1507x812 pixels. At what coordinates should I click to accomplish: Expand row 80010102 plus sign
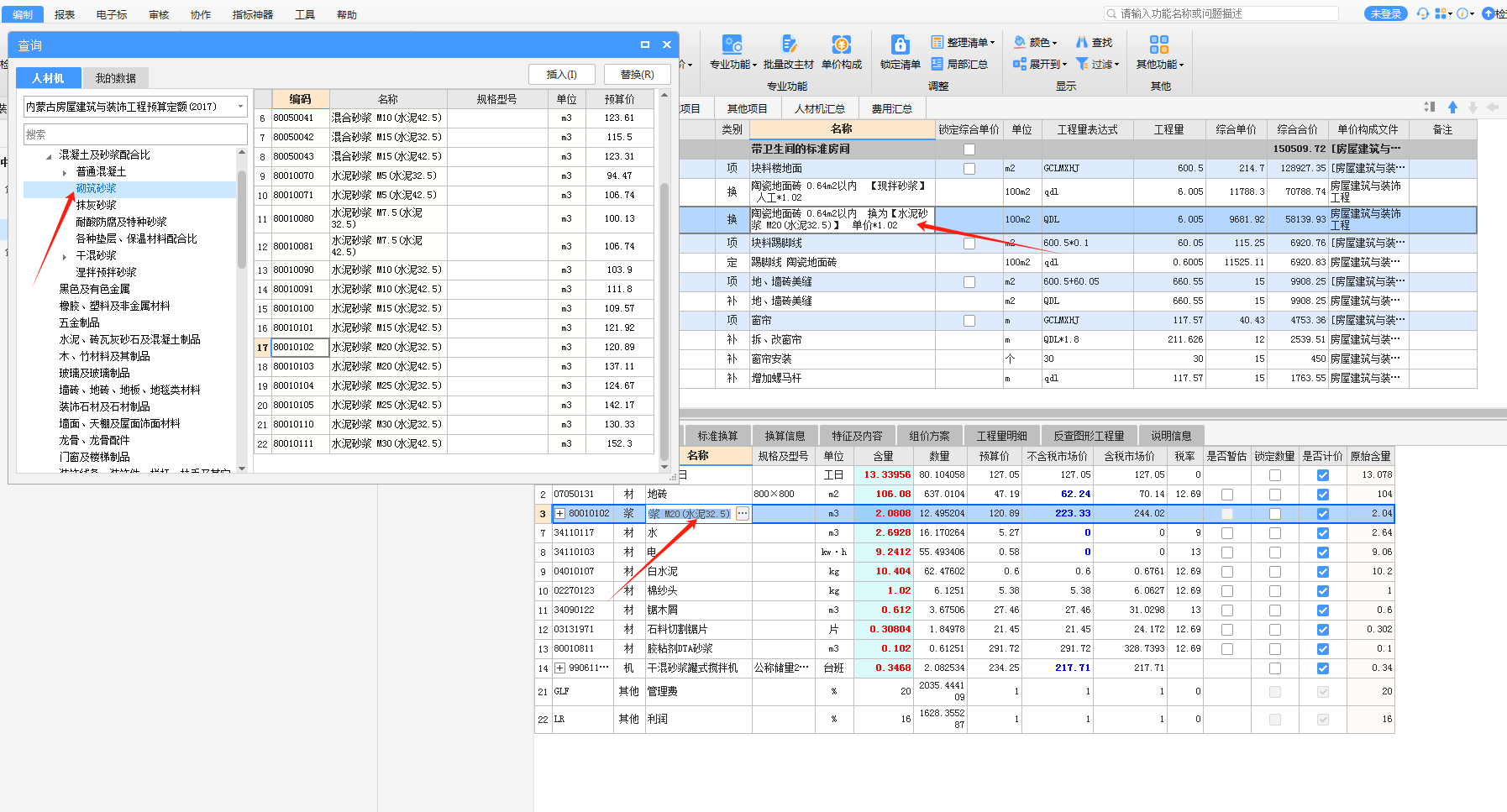tap(560, 514)
